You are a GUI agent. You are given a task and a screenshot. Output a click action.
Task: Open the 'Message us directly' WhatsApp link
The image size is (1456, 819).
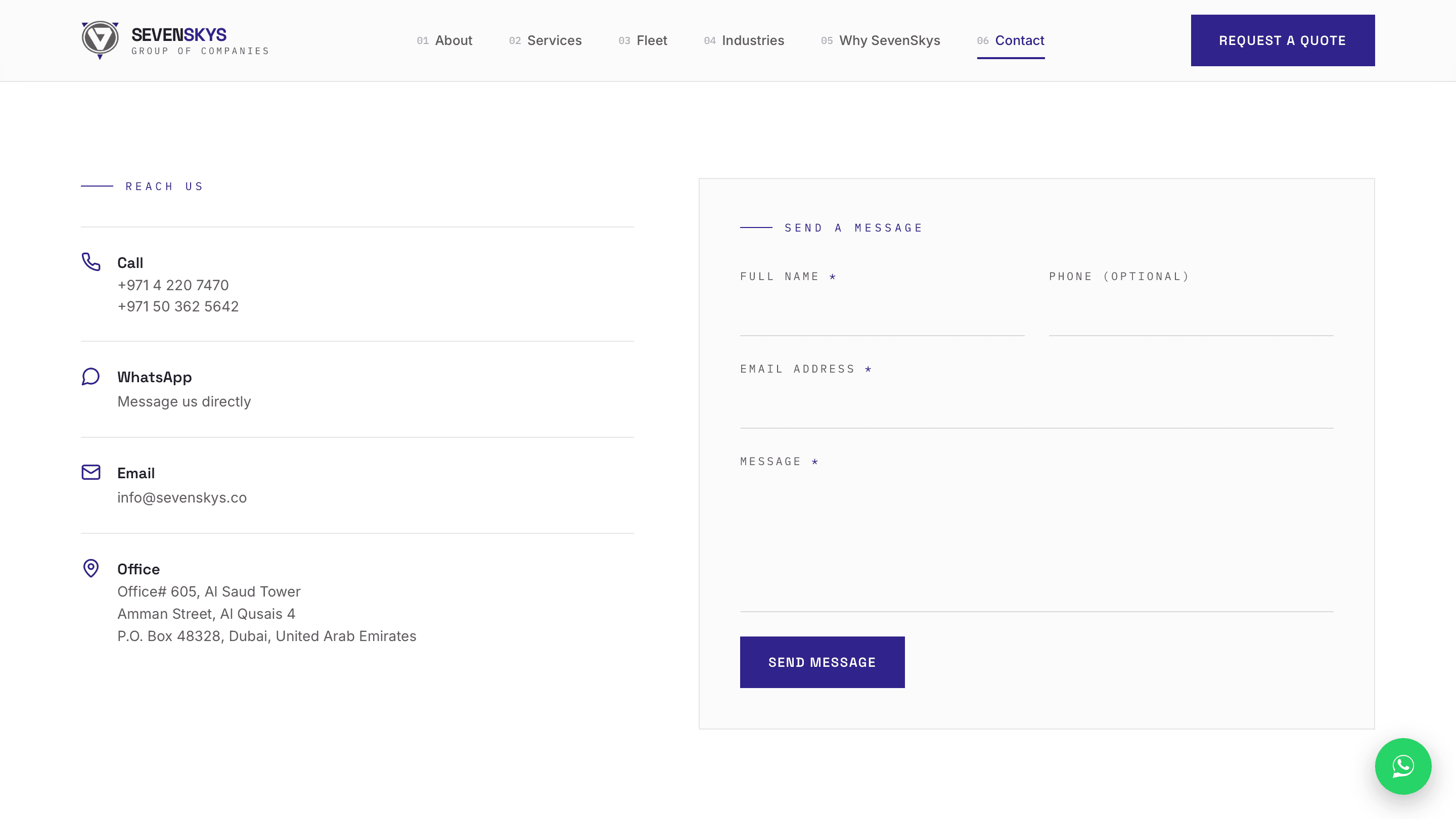point(184,401)
